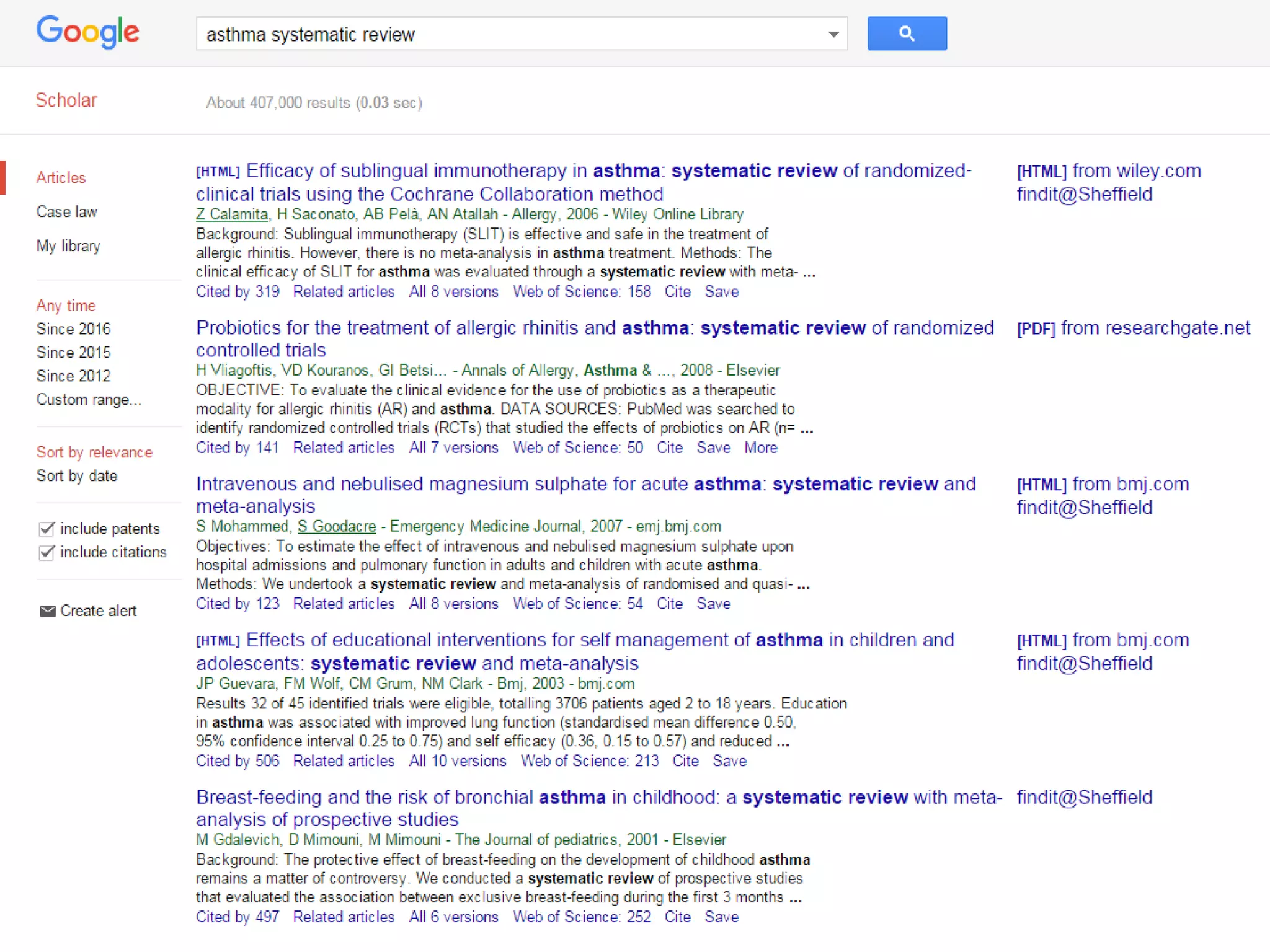Open the PDF from researchgate.net link
Image resolution: width=1270 pixels, height=952 pixels.
pyautogui.click(x=1133, y=328)
